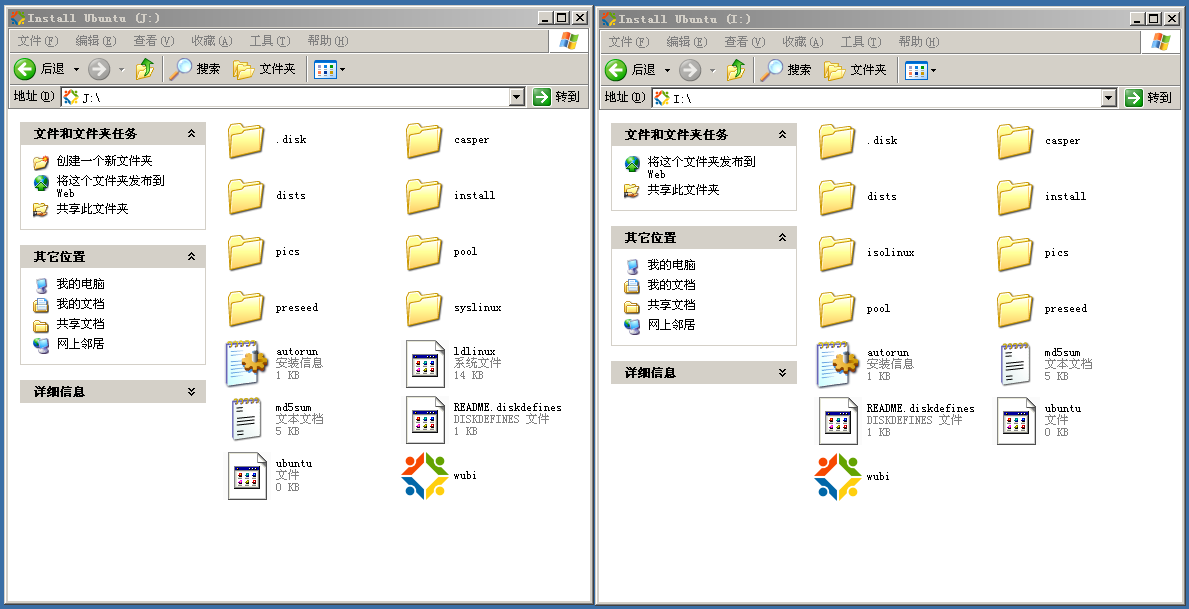Select the md5sum text file in J: window
This screenshot has width=1189, height=609.
click(276, 419)
